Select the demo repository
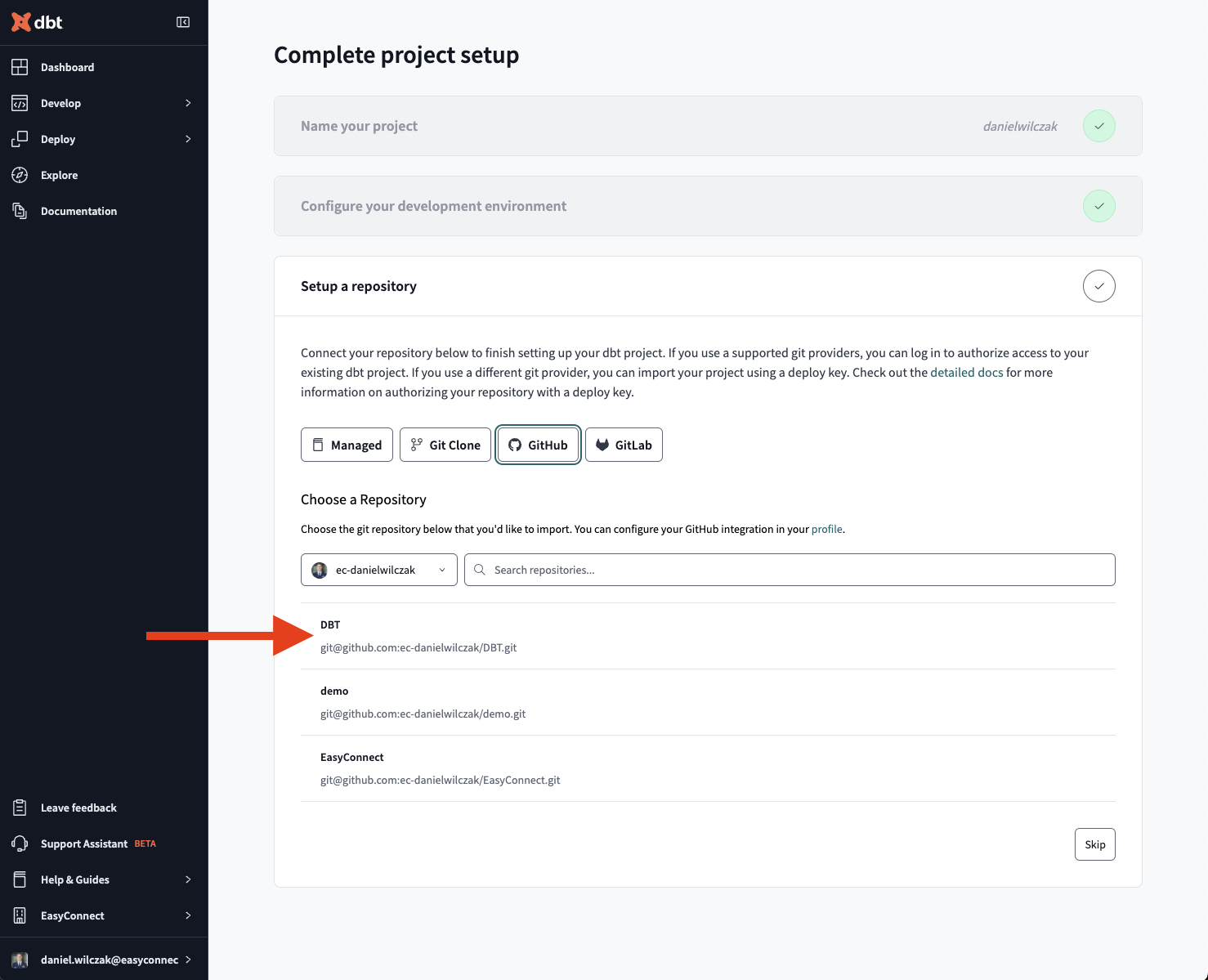 click(x=708, y=702)
